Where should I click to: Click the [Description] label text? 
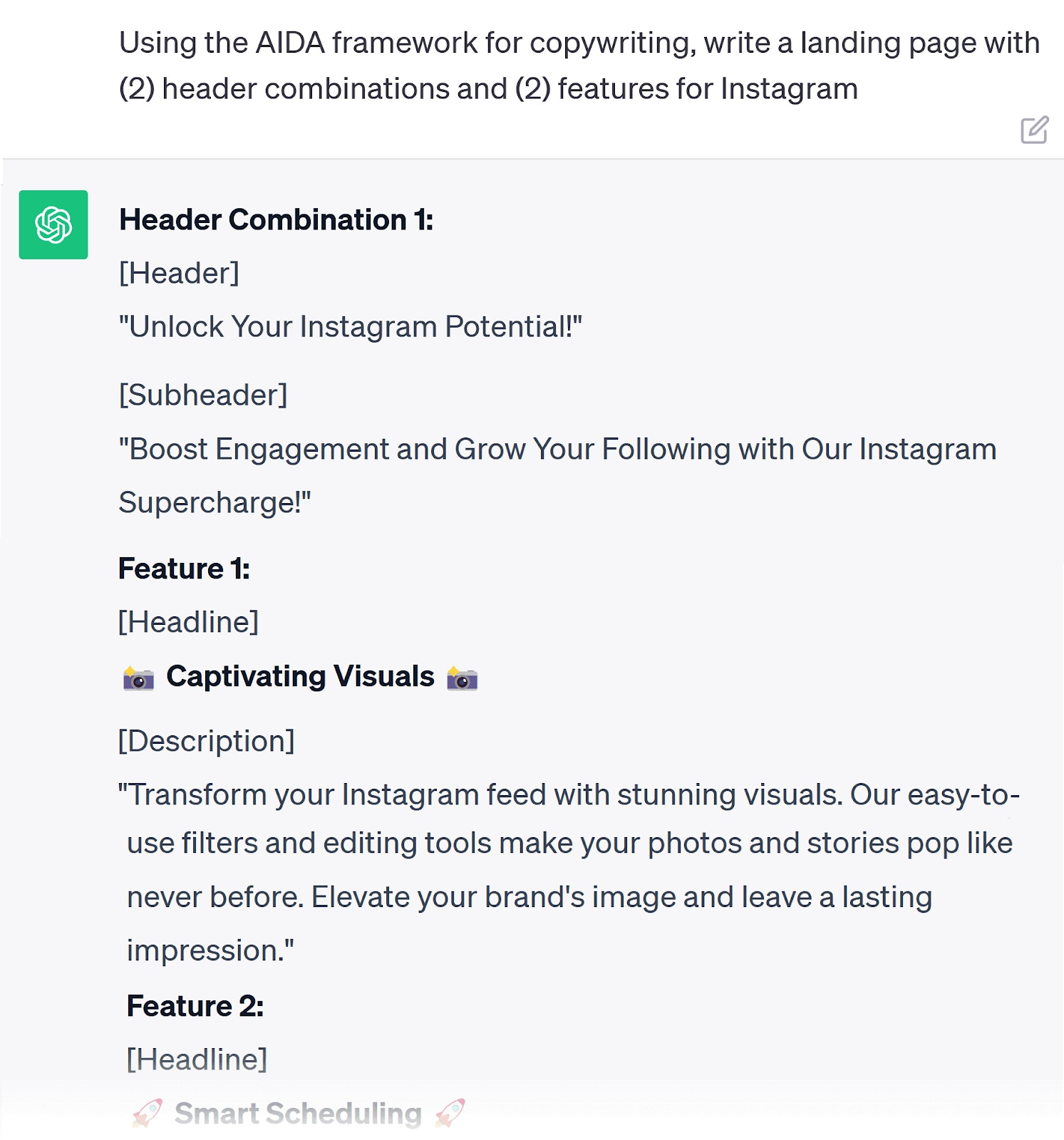[x=206, y=741]
